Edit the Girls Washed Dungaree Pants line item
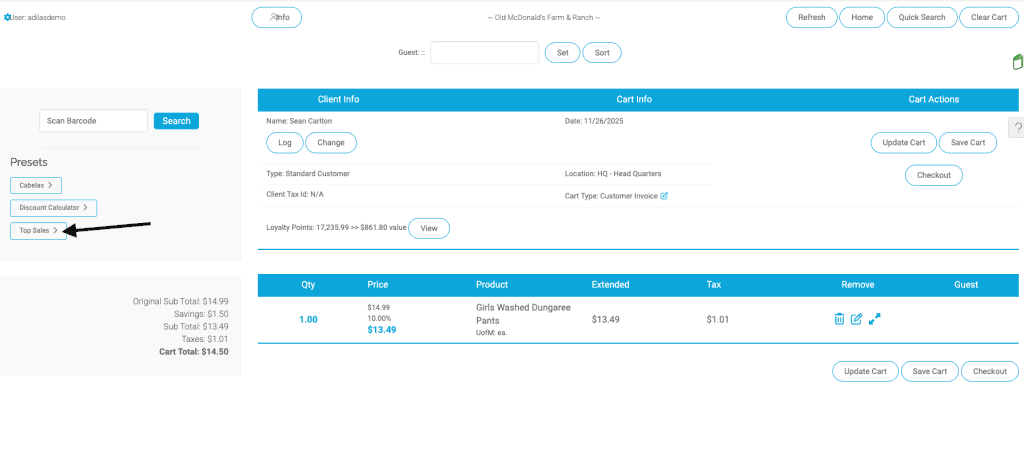The image size is (1024, 457). [x=856, y=319]
